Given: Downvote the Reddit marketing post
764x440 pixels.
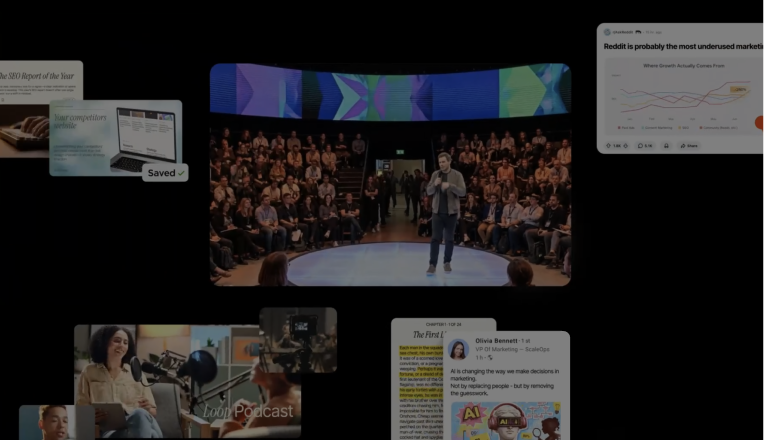Looking at the screenshot, I should point(625,146).
